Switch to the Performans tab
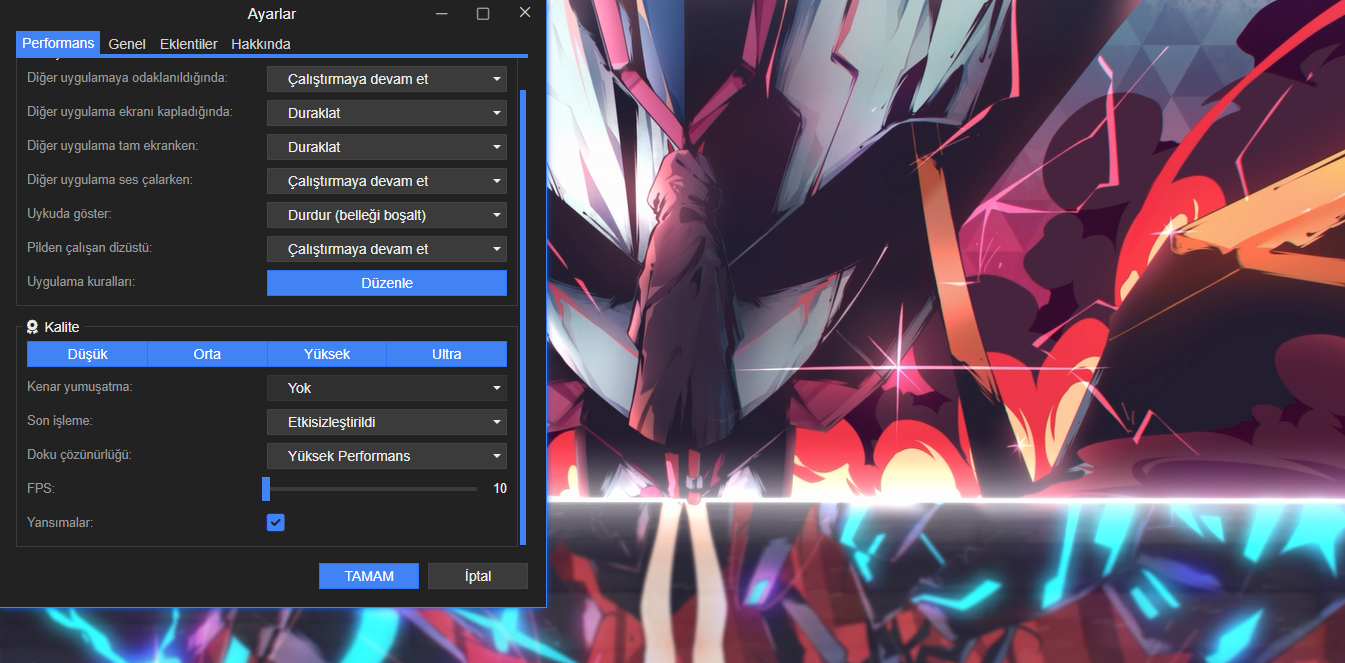 click(x=58, y=44)
